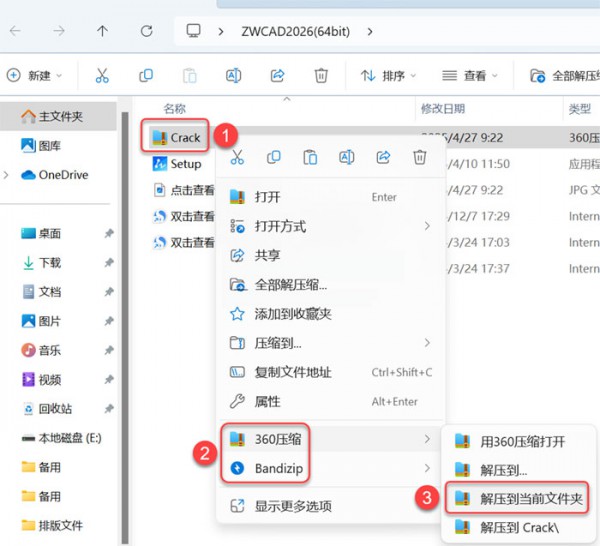Select the Crack archive file

(176, 137)
